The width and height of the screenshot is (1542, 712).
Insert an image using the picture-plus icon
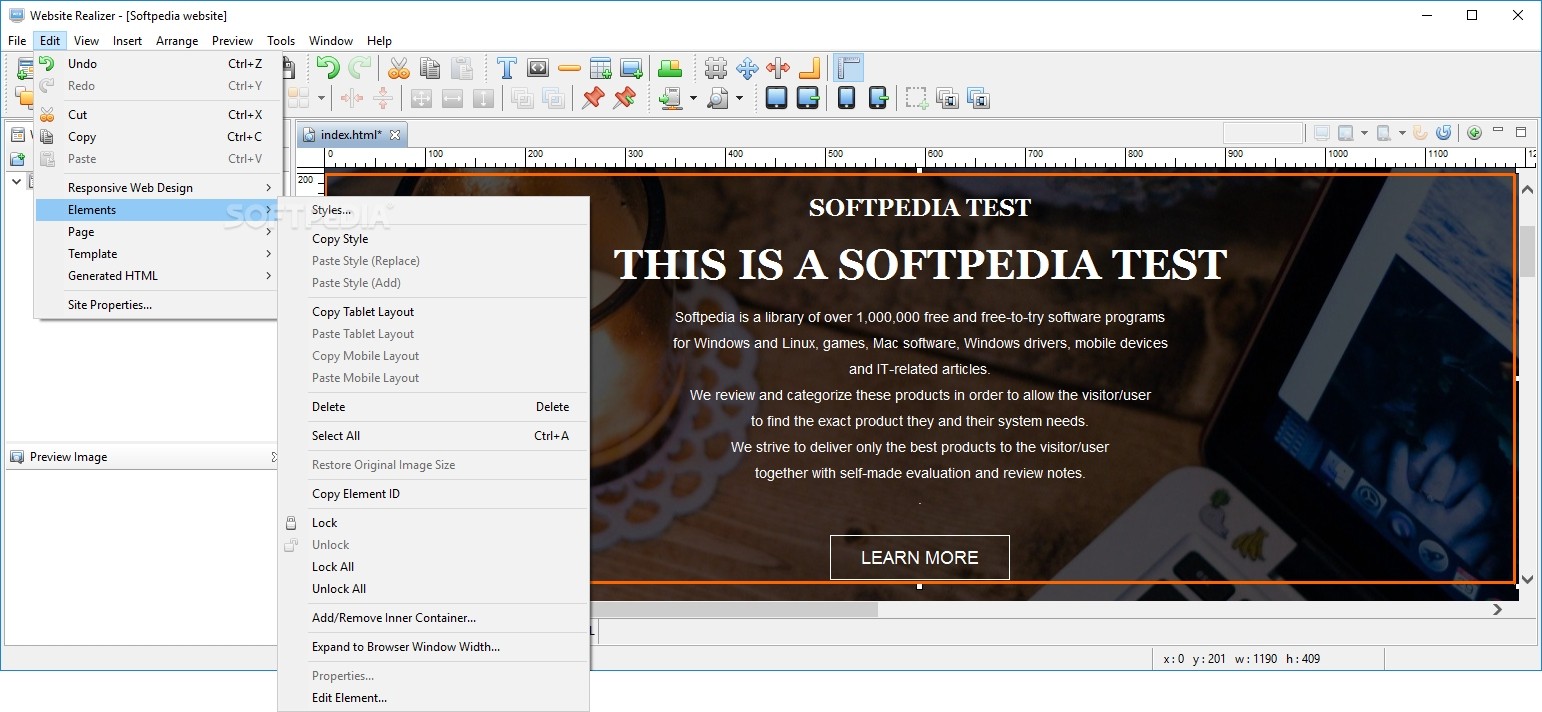coord(631,68)
